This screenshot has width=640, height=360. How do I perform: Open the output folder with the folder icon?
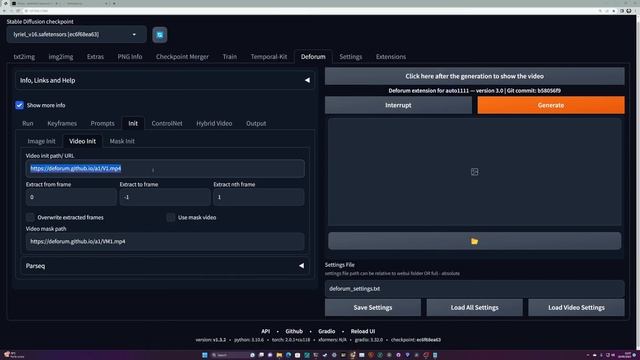pyautogui.click(x=474, y=241)
